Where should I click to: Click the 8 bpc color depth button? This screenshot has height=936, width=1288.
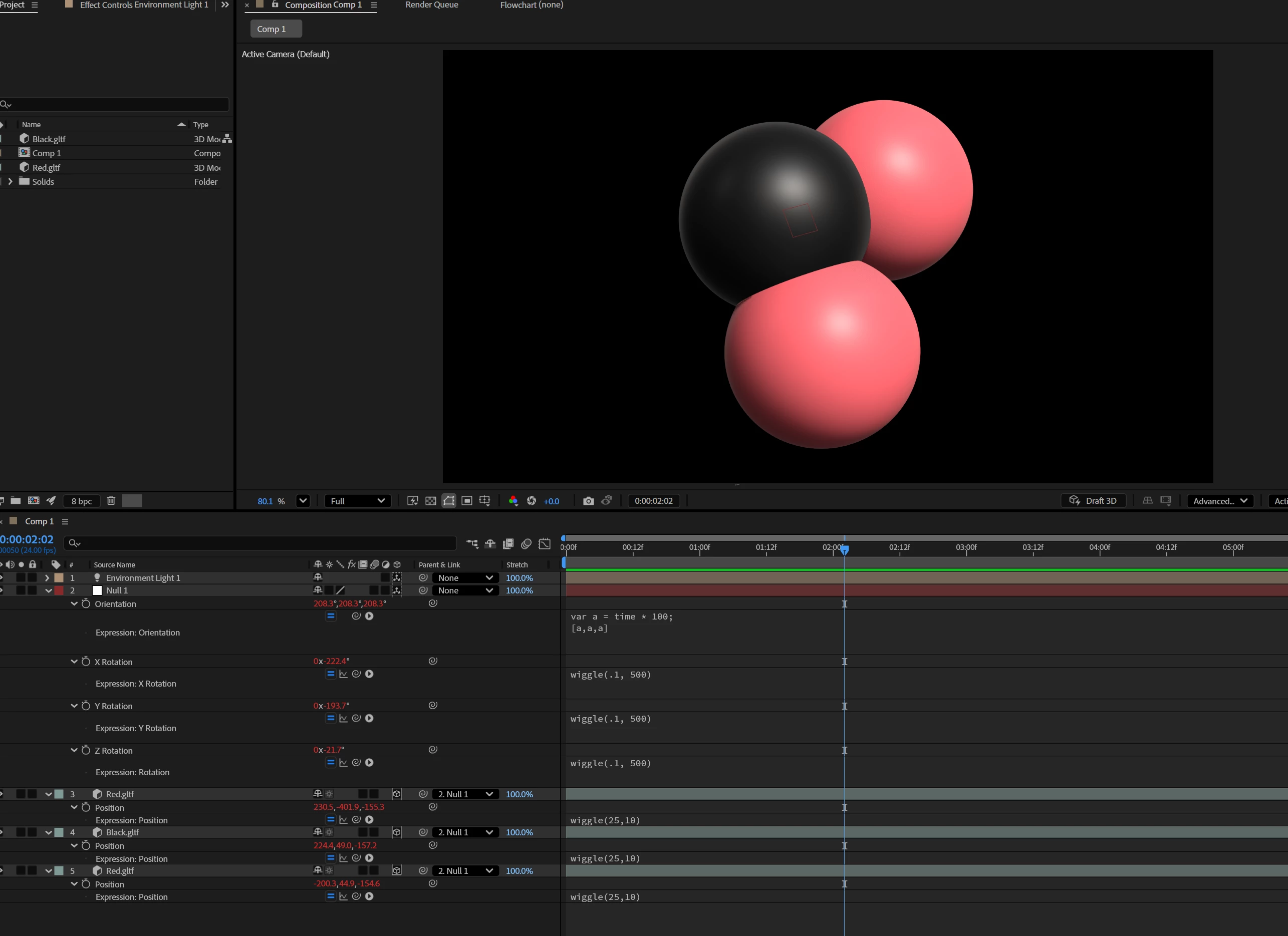point(81,501)
